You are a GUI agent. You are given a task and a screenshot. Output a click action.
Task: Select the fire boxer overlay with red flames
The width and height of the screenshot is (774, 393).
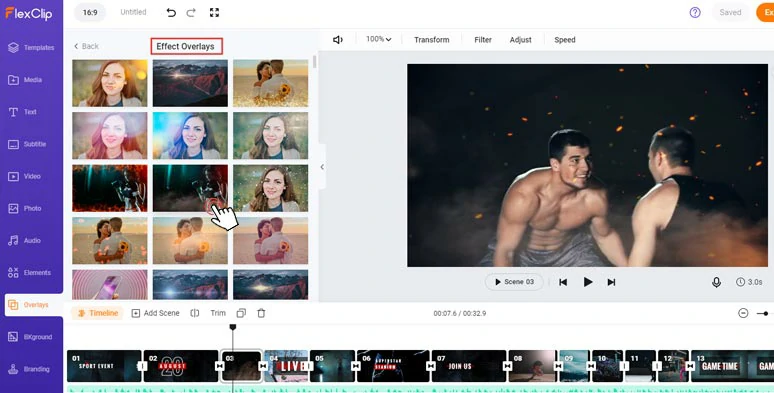[x=110, y=188]
